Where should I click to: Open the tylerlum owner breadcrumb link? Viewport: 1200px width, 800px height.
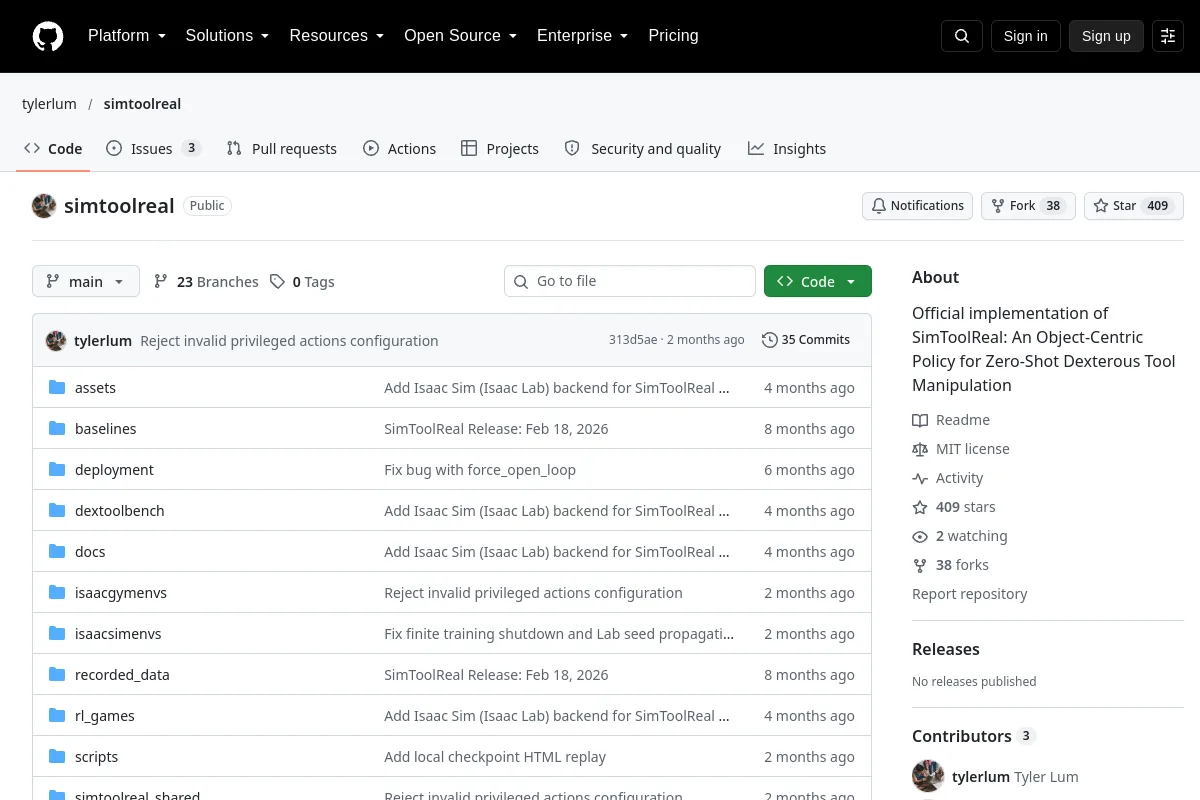[49, 104]
